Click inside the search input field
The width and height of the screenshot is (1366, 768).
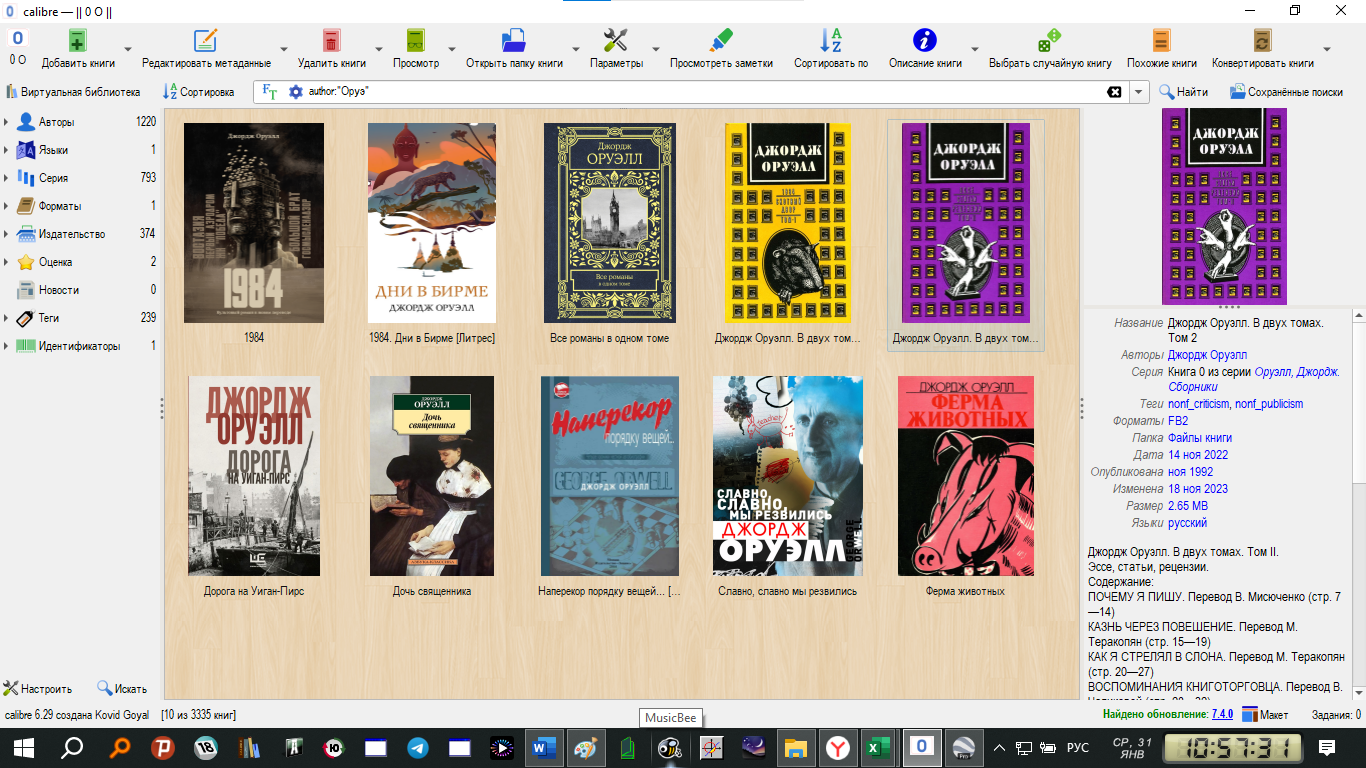click(x=700, y=92)
